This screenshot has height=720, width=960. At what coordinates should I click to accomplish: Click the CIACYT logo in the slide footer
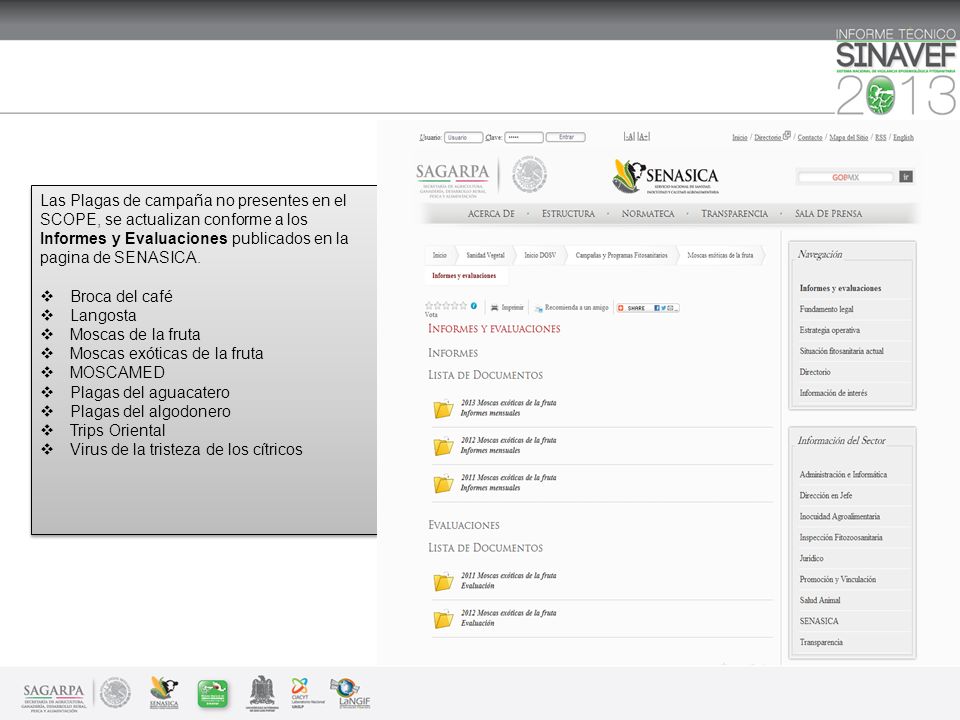coord(307,693)
